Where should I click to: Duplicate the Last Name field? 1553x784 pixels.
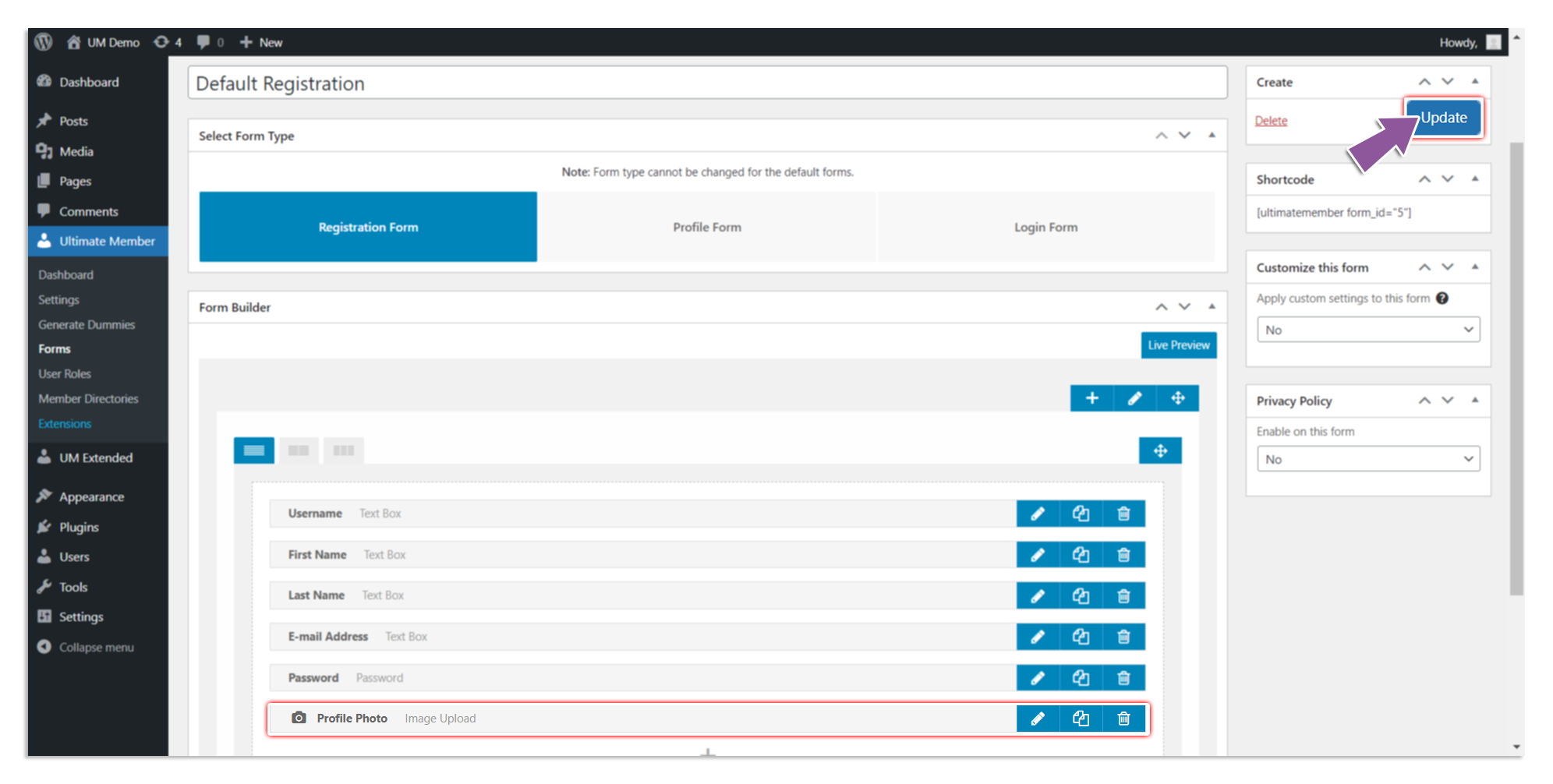1081,596
